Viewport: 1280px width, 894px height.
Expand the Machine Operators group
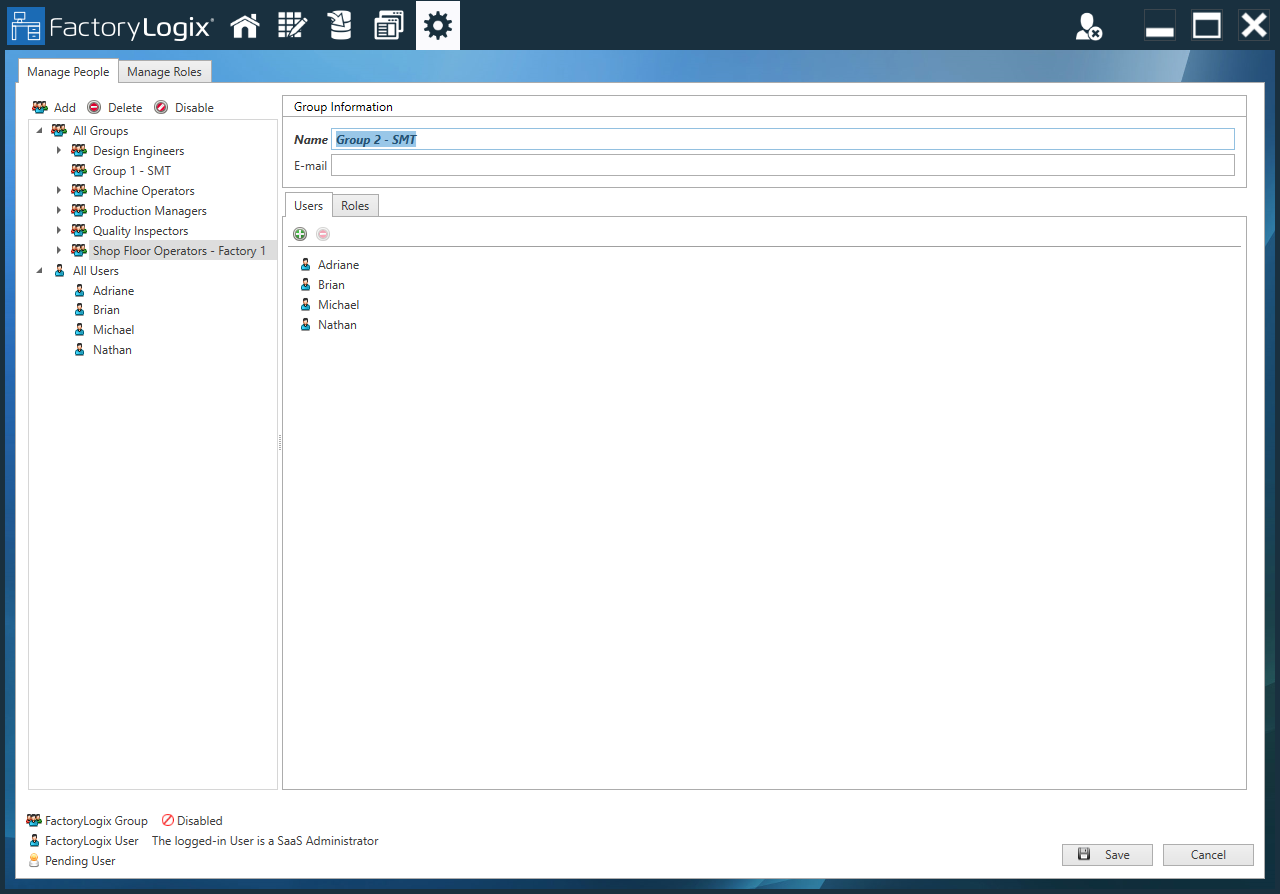59,191
